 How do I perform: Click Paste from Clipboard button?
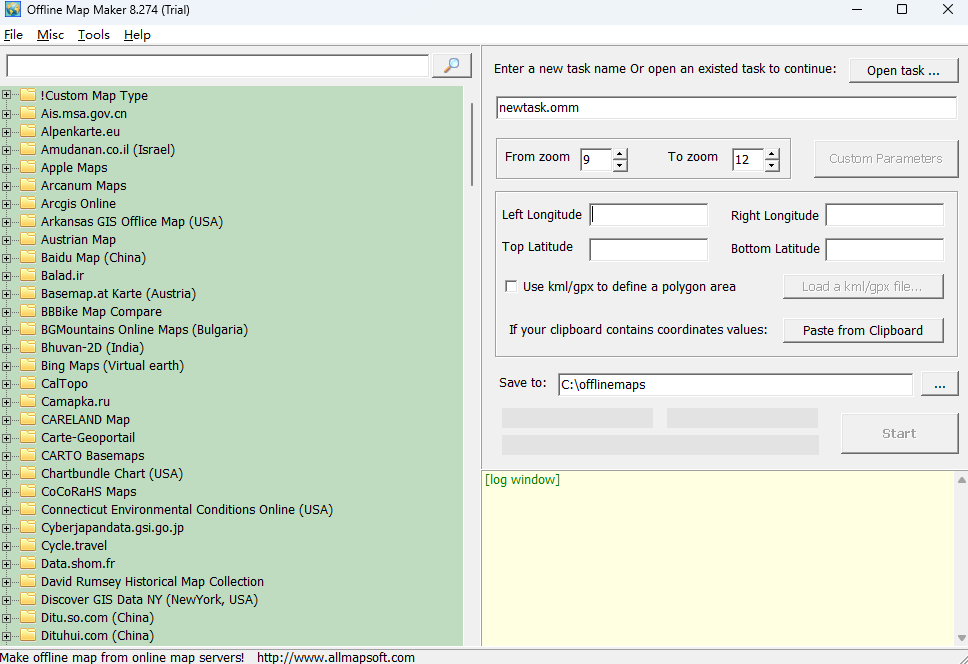[862, 331]
